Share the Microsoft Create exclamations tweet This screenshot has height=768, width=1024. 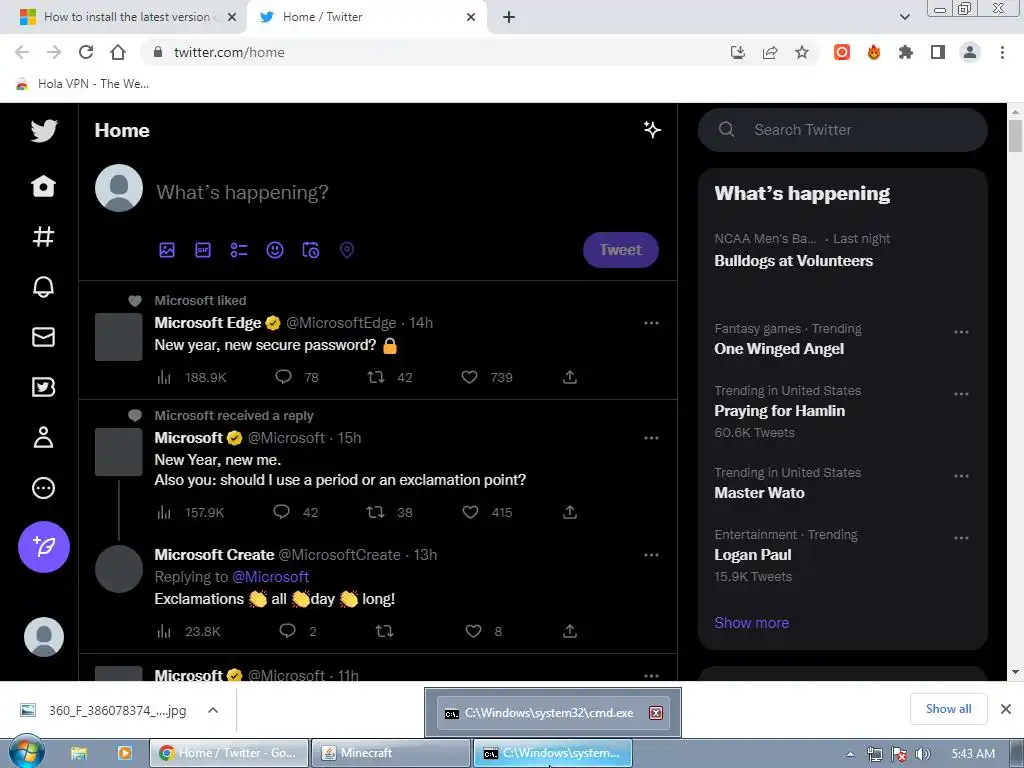(570, 631)
